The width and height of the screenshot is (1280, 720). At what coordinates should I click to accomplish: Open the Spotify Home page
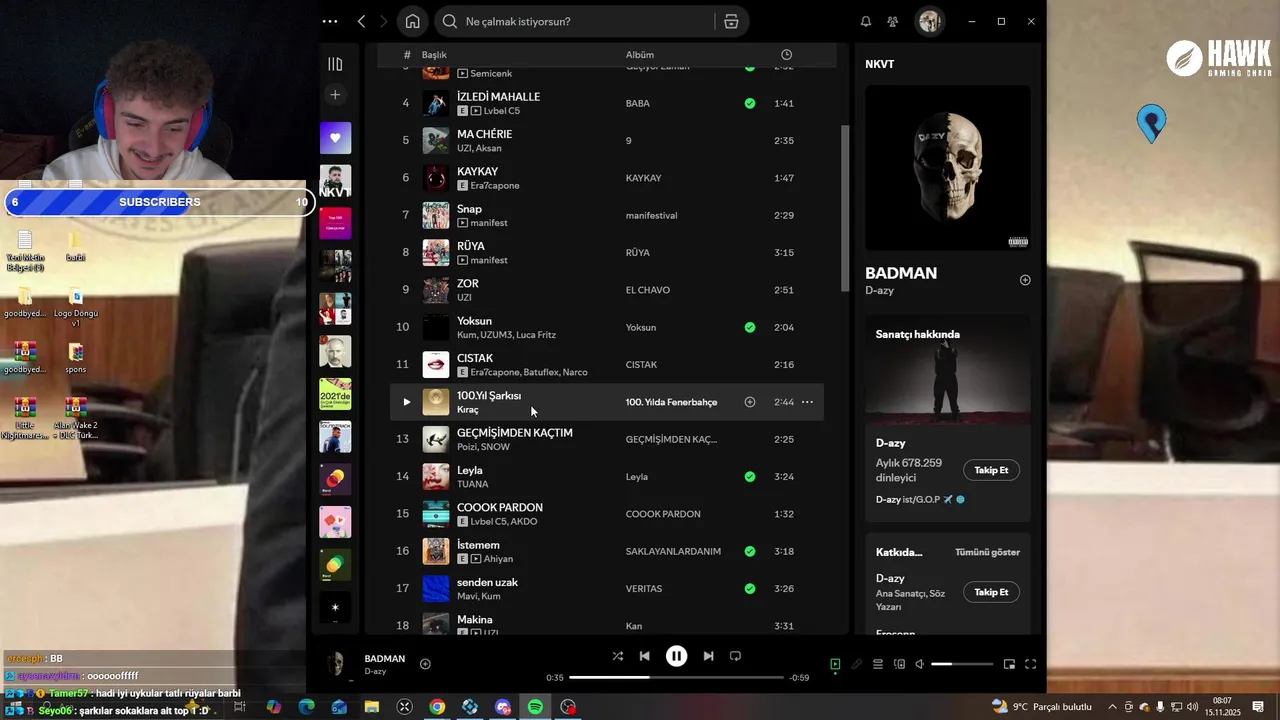coord(413,21)
